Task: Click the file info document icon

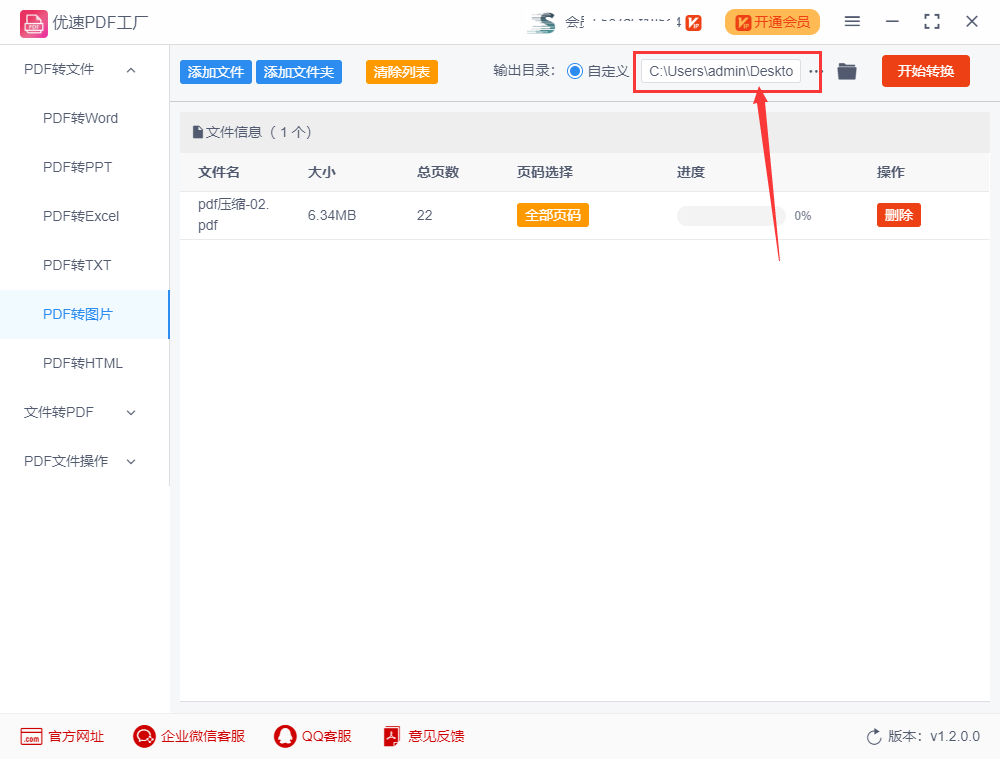Action: (x=197, y=131)
